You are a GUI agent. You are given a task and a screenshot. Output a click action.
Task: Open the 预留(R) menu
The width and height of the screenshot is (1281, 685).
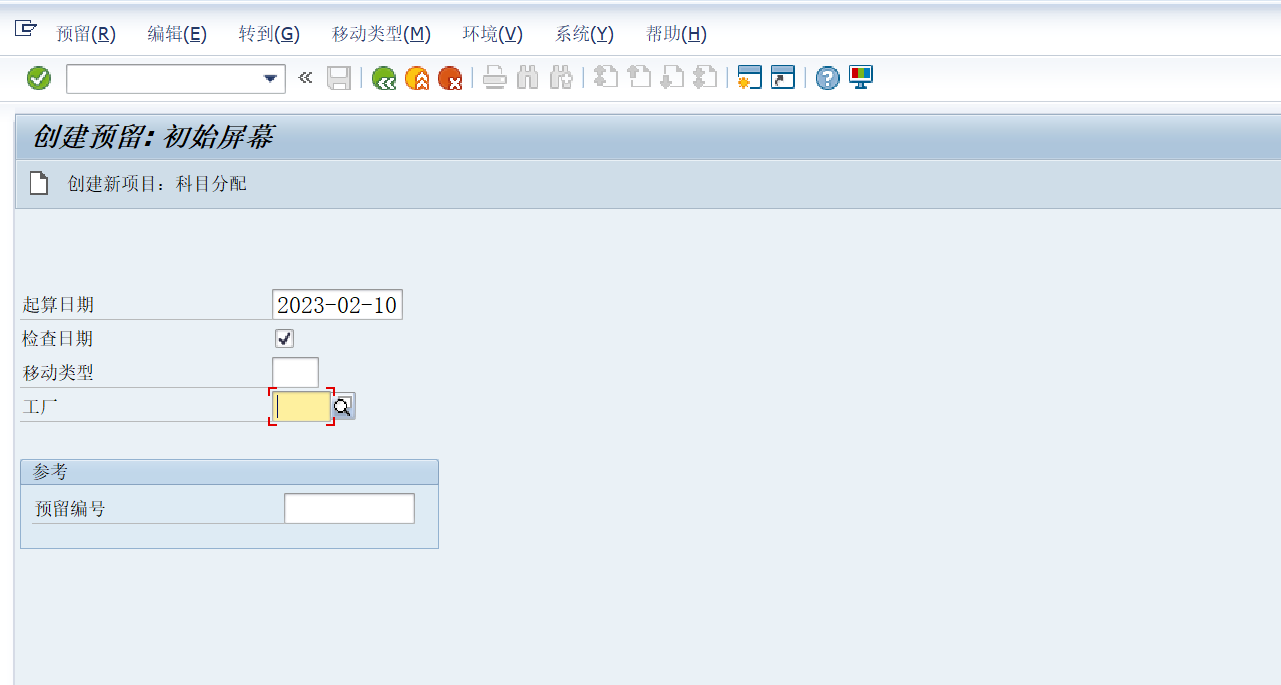coord(86,34)
